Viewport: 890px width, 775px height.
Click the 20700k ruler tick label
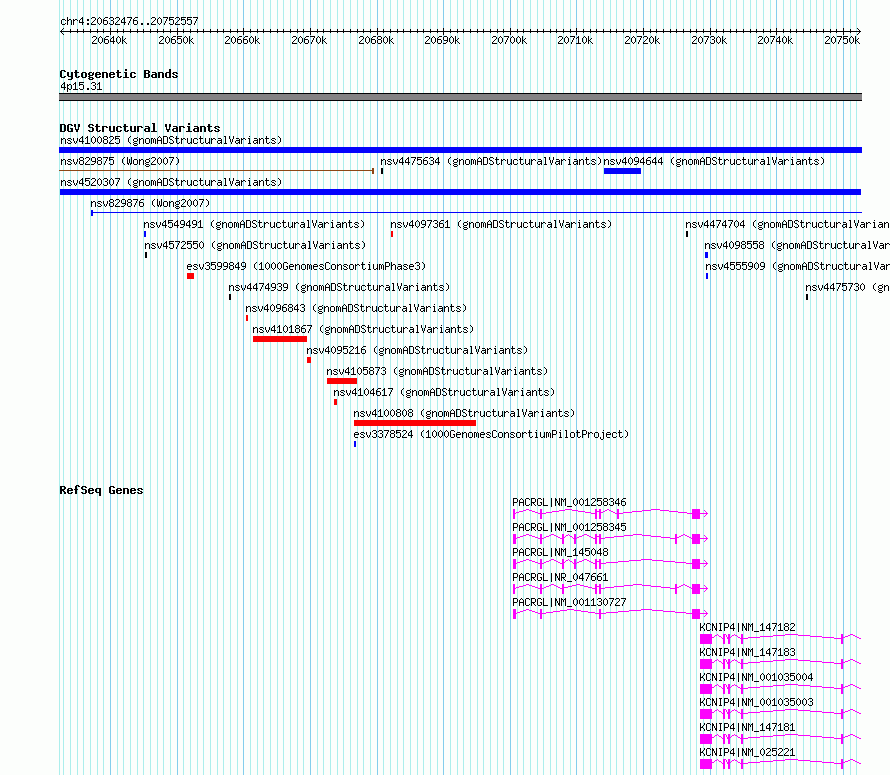pos(509,40)
